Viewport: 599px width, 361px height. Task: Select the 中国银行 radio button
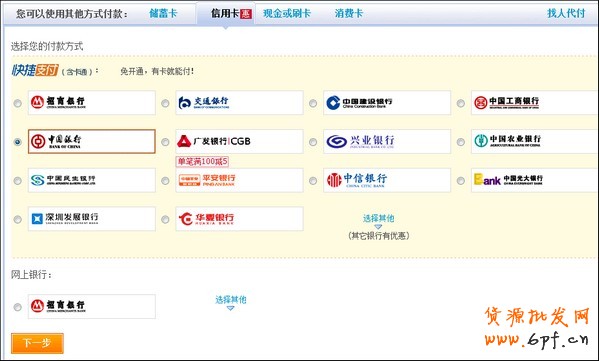[18, 142]
